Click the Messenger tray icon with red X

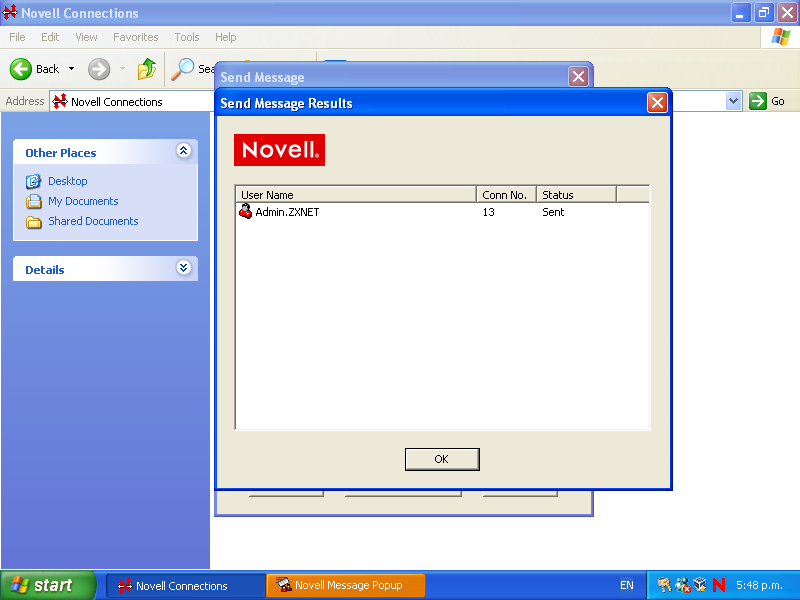pos(682,585)
